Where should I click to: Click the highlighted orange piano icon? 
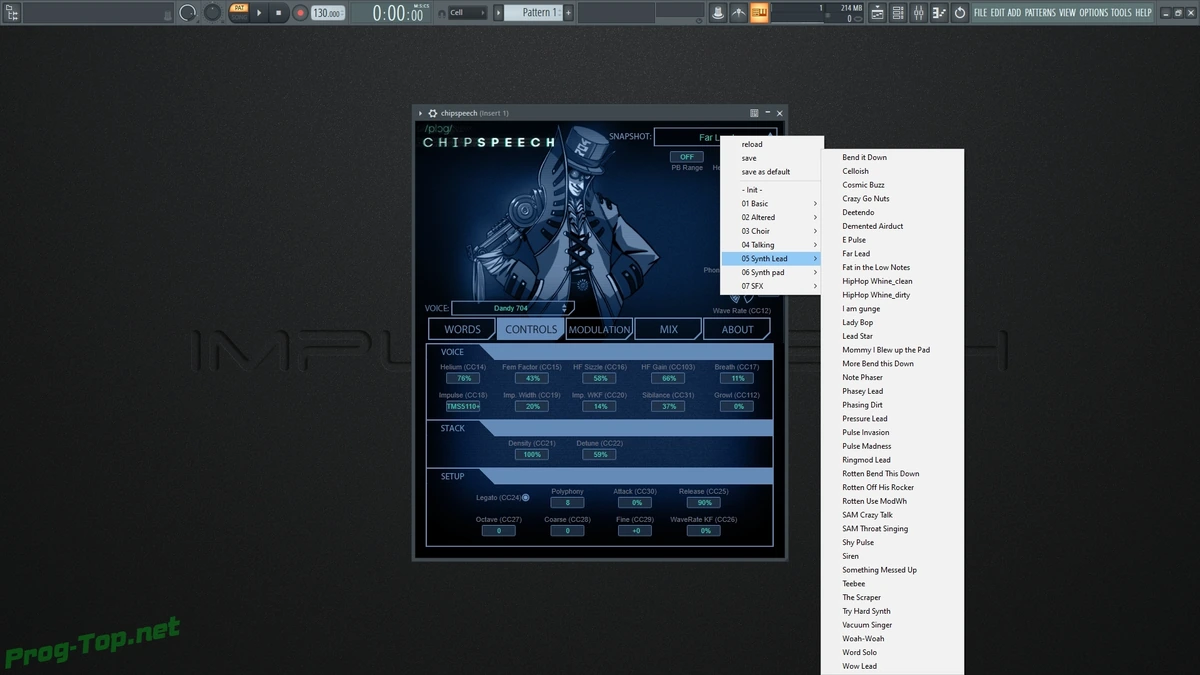[x=760, y=13]
